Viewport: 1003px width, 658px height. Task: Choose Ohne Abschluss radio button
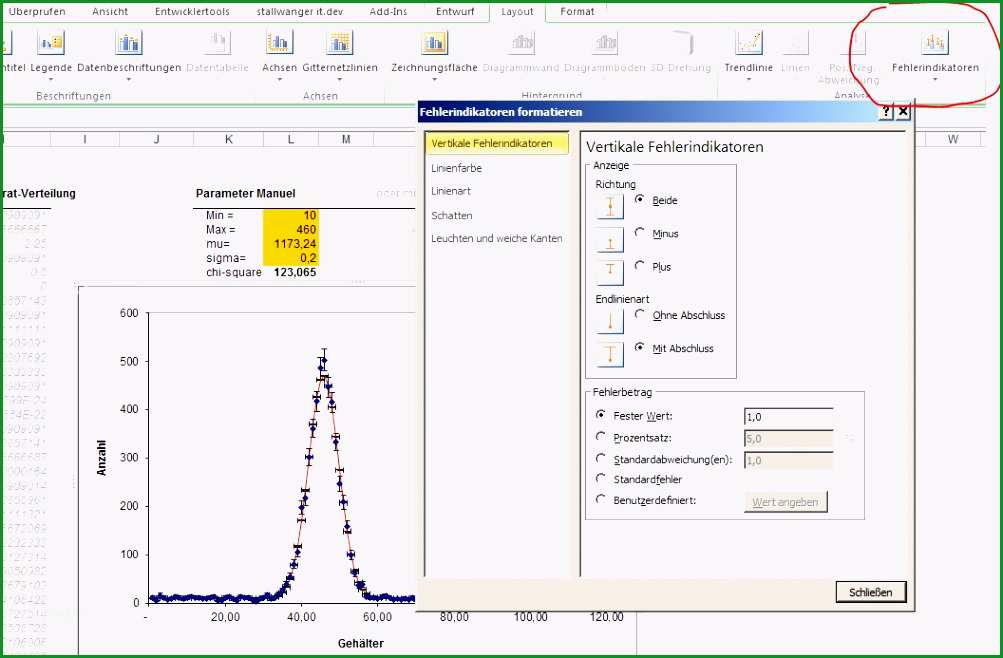640,314
